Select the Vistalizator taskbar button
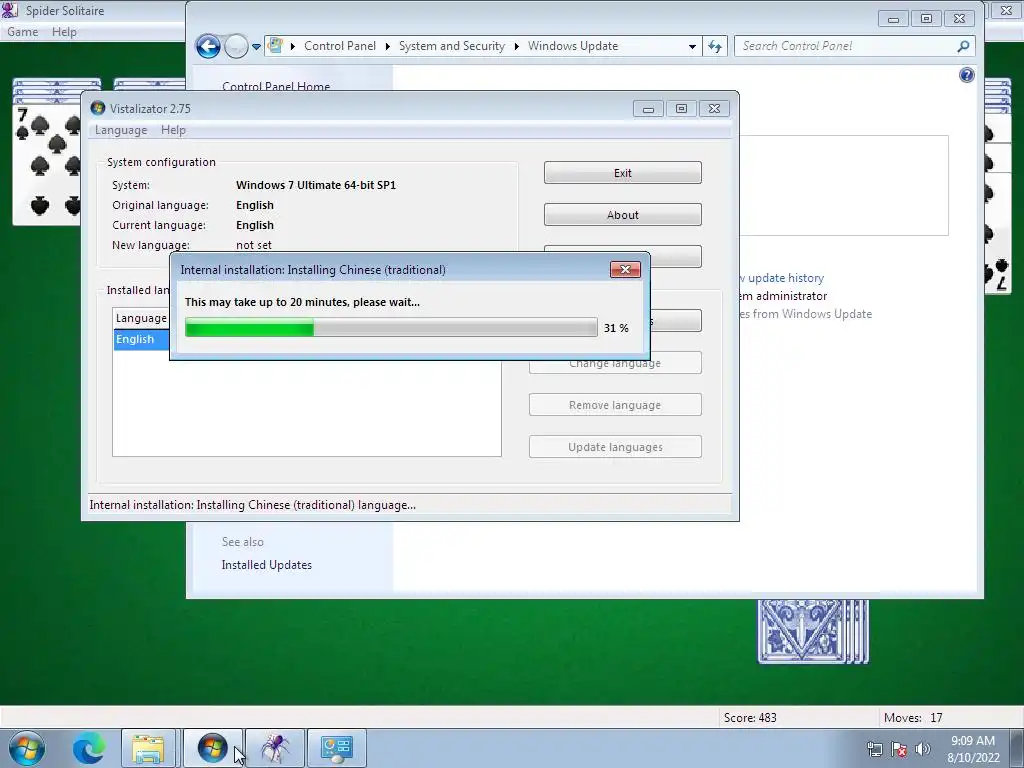The height and width of the screenshot is (768, 1024). pos(212,748)
